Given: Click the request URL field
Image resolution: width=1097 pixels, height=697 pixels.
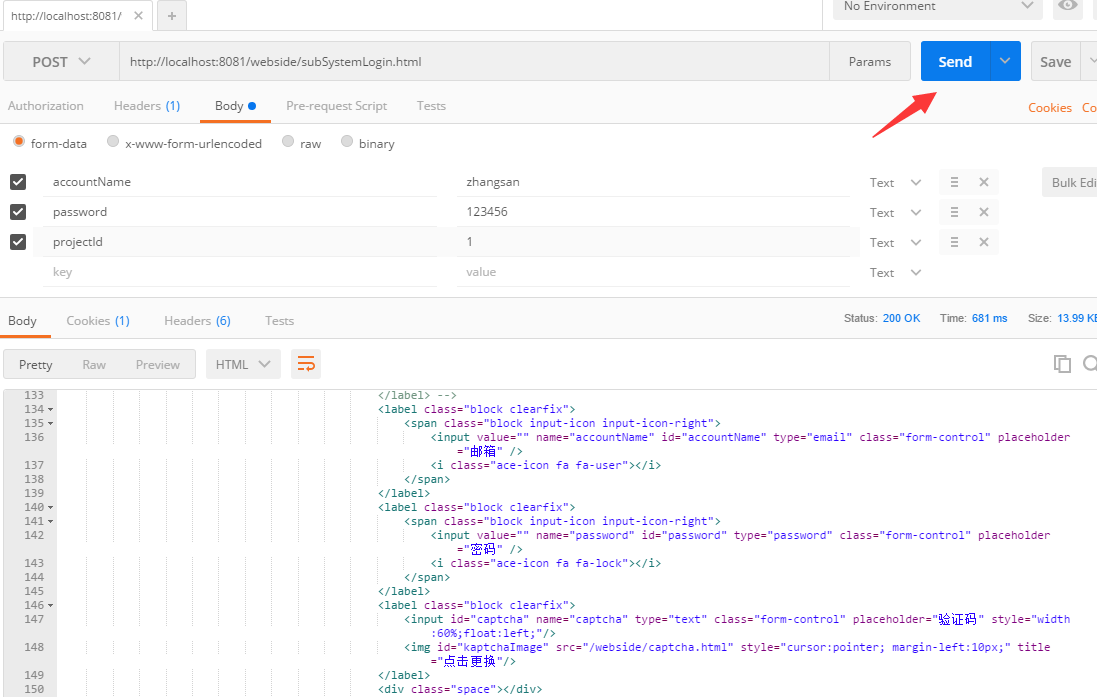Looking at the screenshot, I should point(474,62).
